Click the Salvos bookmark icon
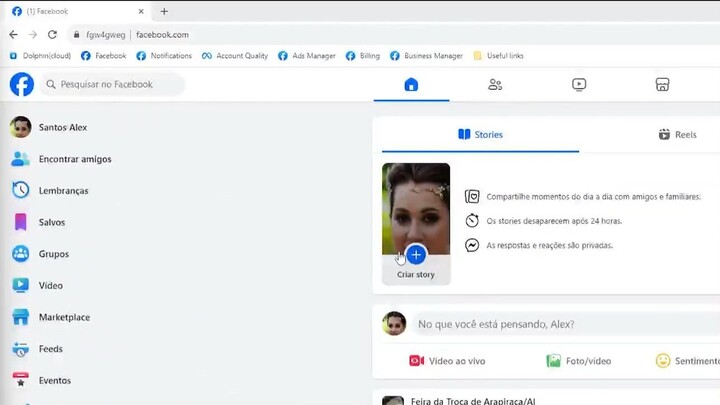The width and height of the screenshot is (720, 405). [20, 222]
